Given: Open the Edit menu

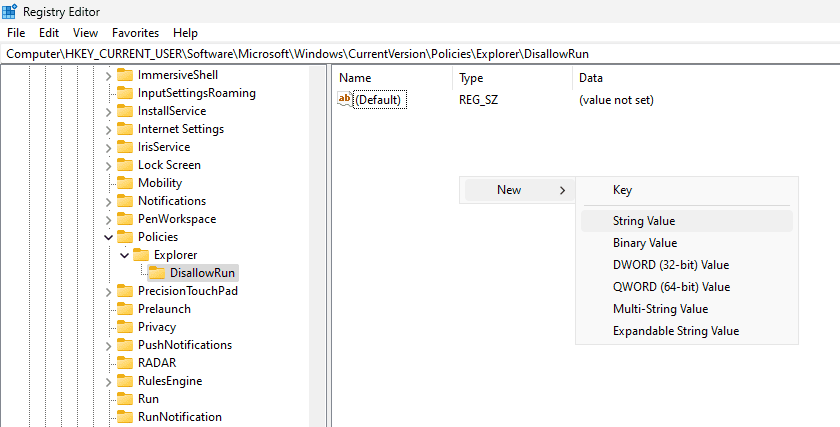Looking at the screenshot, I should pos(49,33).
